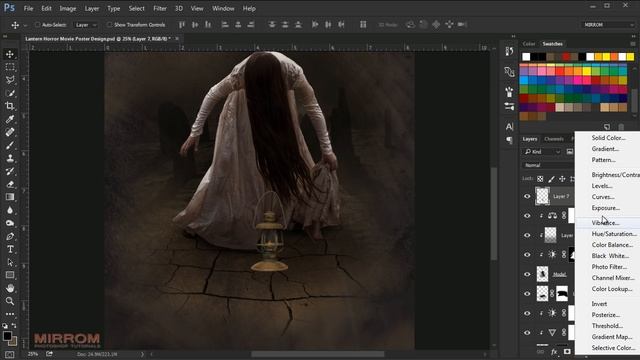640x360 pixels.
Task: Select the Horizontal Type tool
Action: pyautogui.click(x=10, y=249)
